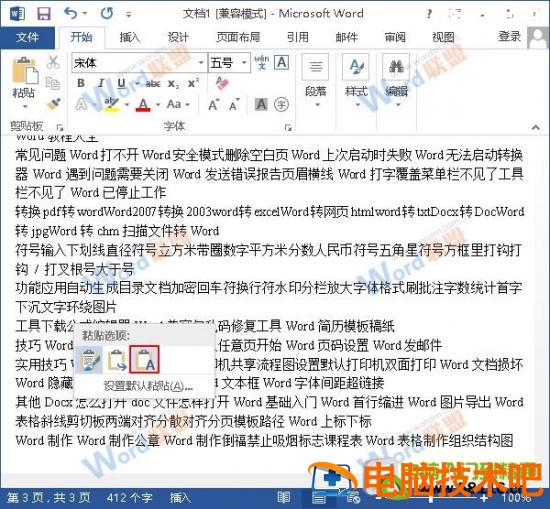Viewport: 550px width, 509px height.
Task: Switch to Review (审阅) tab
Action: click(x=395, y=37)
